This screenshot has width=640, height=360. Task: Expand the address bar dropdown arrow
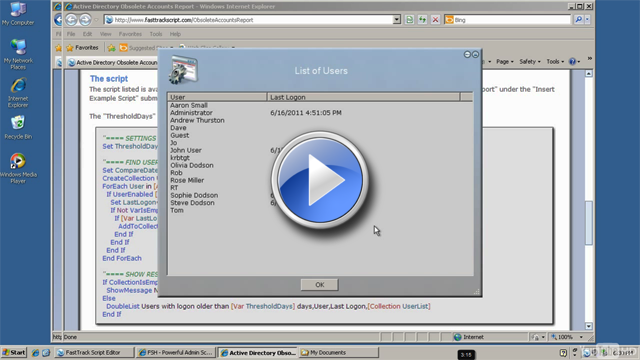point(397,20)
